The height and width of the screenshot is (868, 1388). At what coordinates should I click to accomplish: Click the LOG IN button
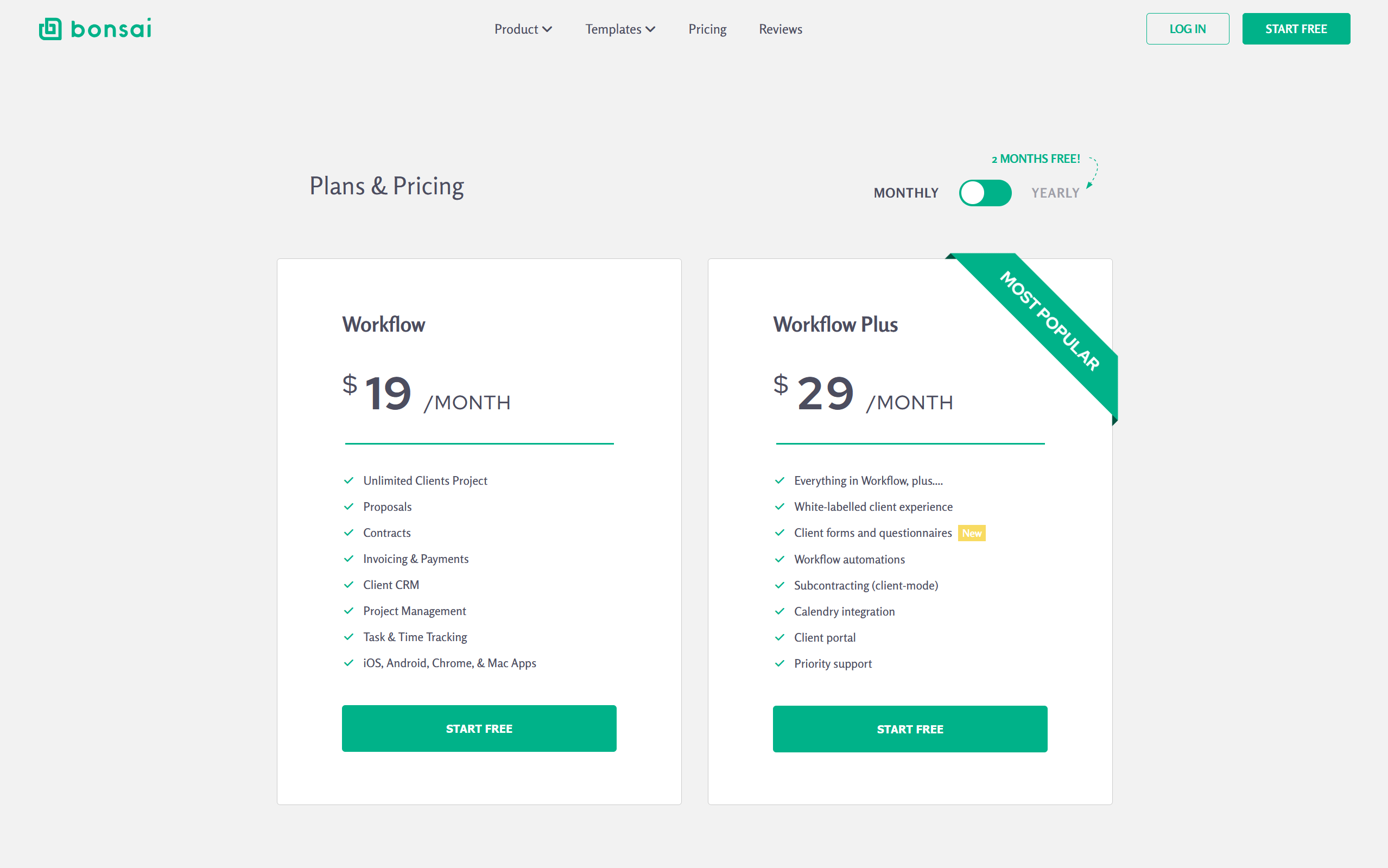(x=1187, y=29)
